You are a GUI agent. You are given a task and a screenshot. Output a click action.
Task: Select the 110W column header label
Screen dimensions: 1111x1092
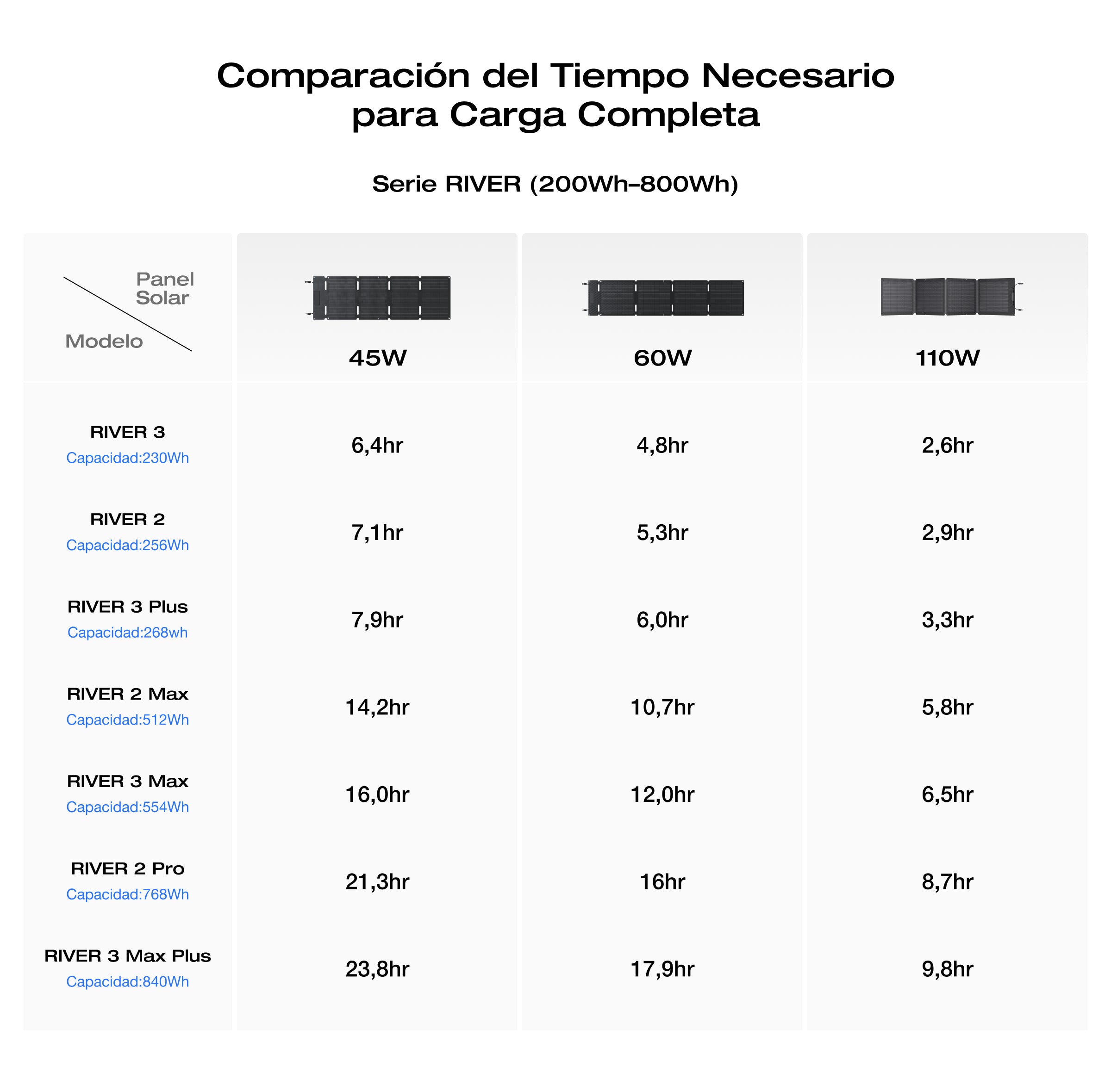[948, 358]
